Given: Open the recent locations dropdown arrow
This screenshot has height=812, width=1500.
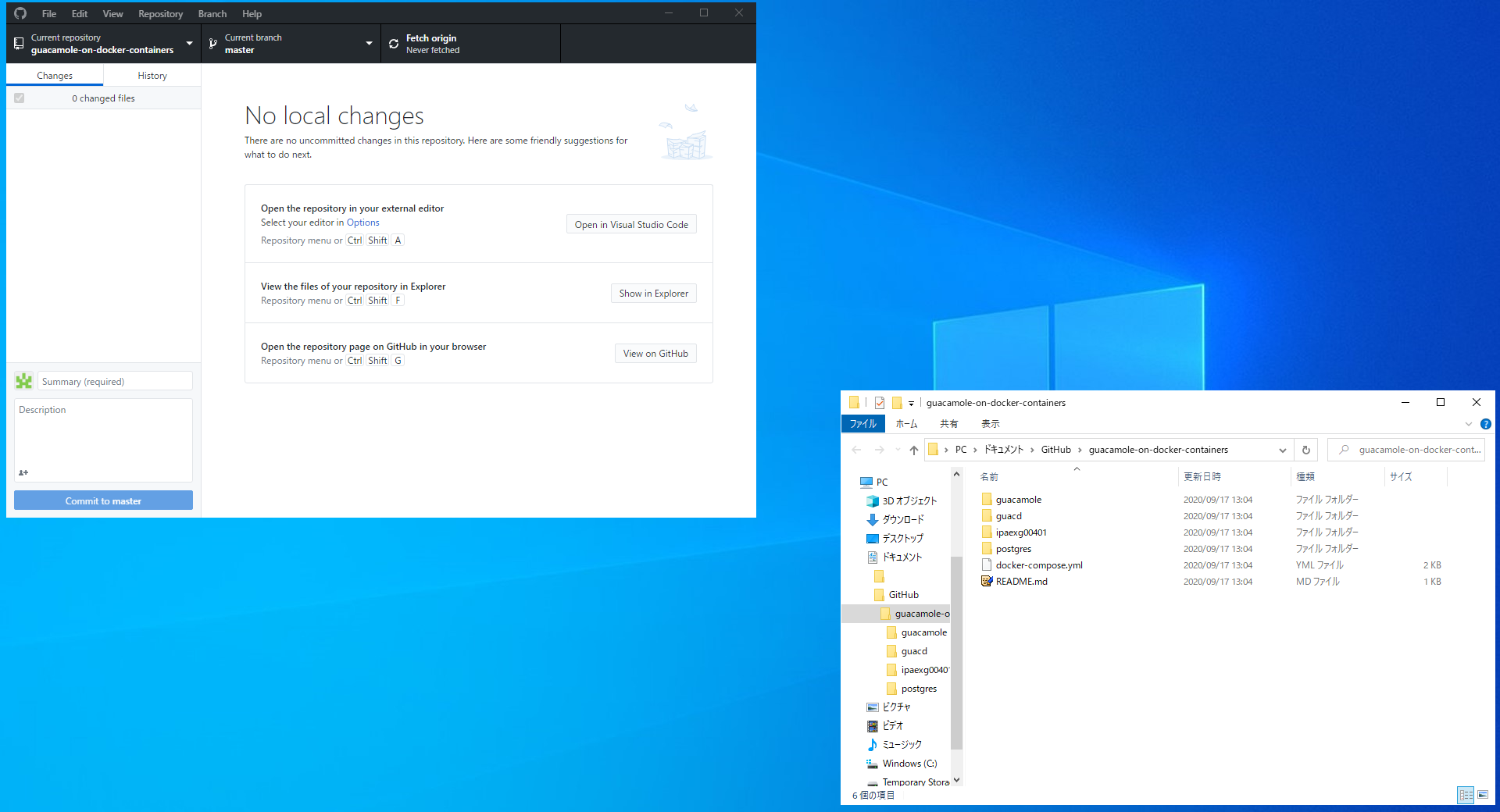Looking at the screenshot, I should [x=898, y=450].
